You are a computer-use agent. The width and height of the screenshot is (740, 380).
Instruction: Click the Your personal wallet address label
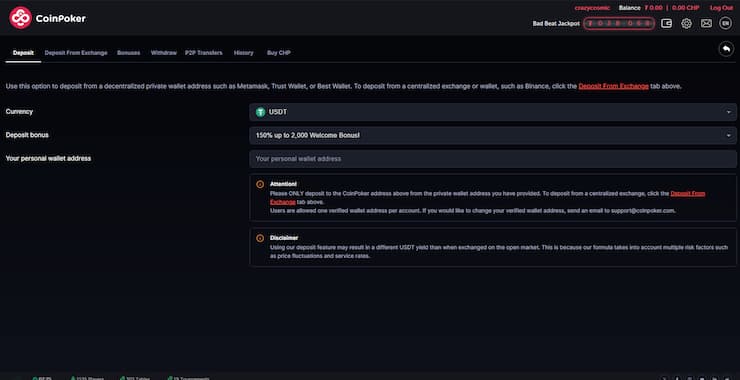tap(48, 159)
